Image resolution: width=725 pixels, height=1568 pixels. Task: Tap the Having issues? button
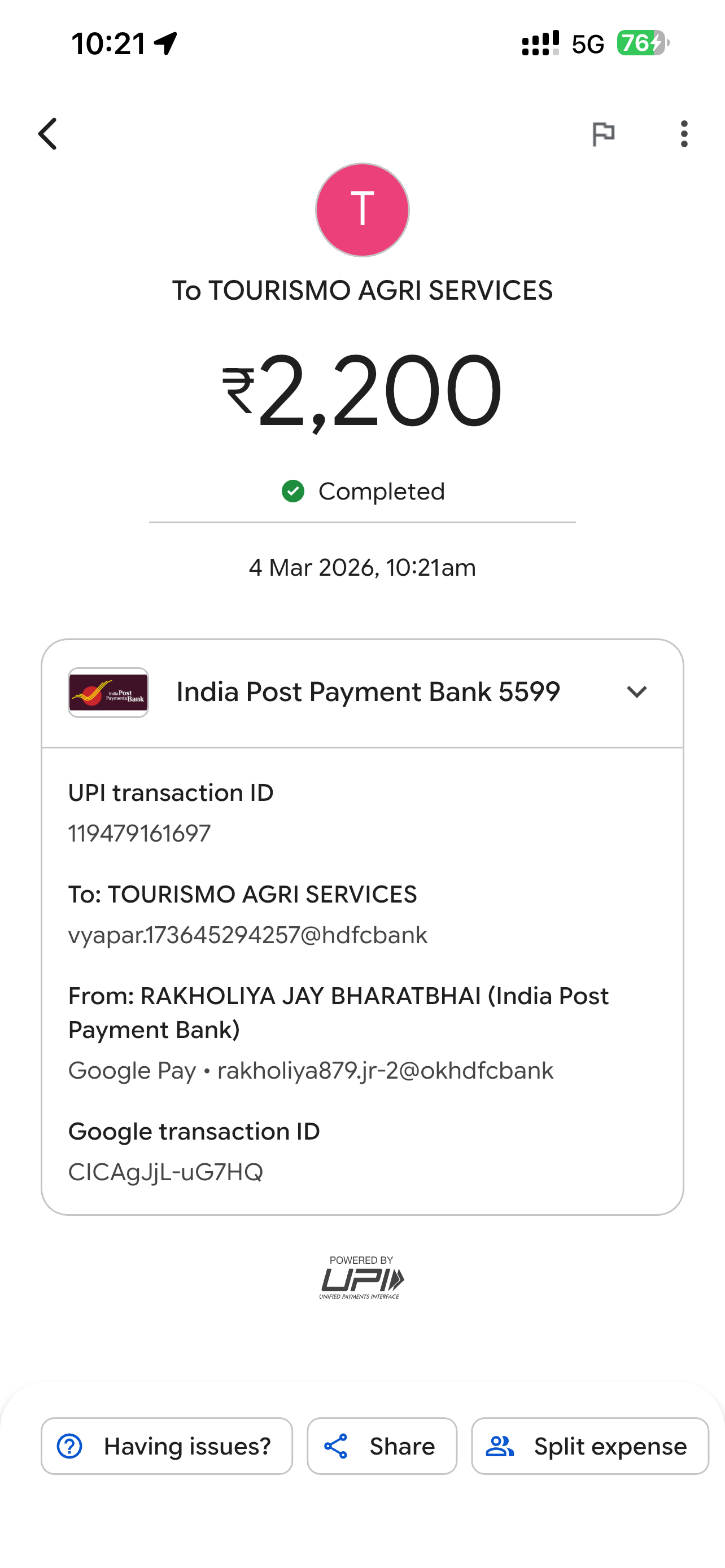(x=167, y=1446)
